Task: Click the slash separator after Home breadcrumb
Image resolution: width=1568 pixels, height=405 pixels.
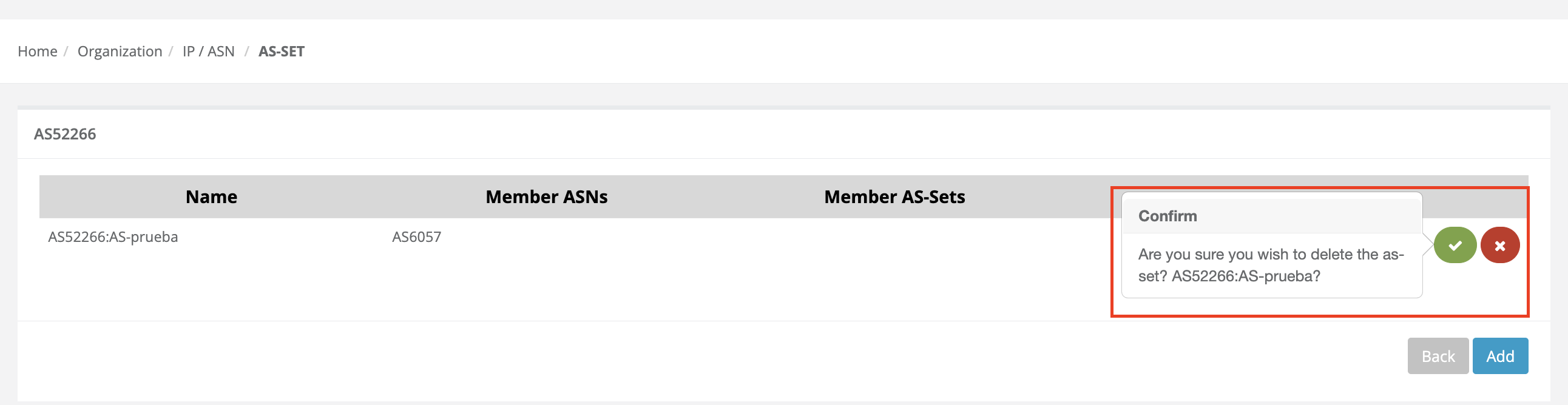Action: click(66, 52)
